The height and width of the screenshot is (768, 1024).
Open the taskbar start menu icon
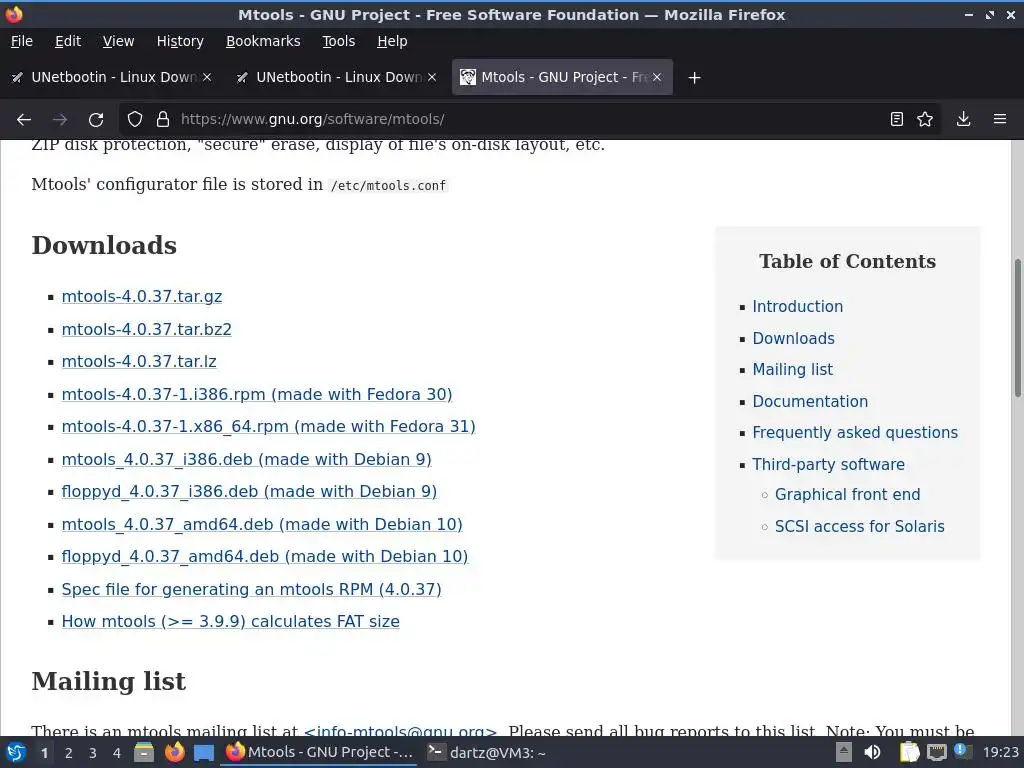16,753
